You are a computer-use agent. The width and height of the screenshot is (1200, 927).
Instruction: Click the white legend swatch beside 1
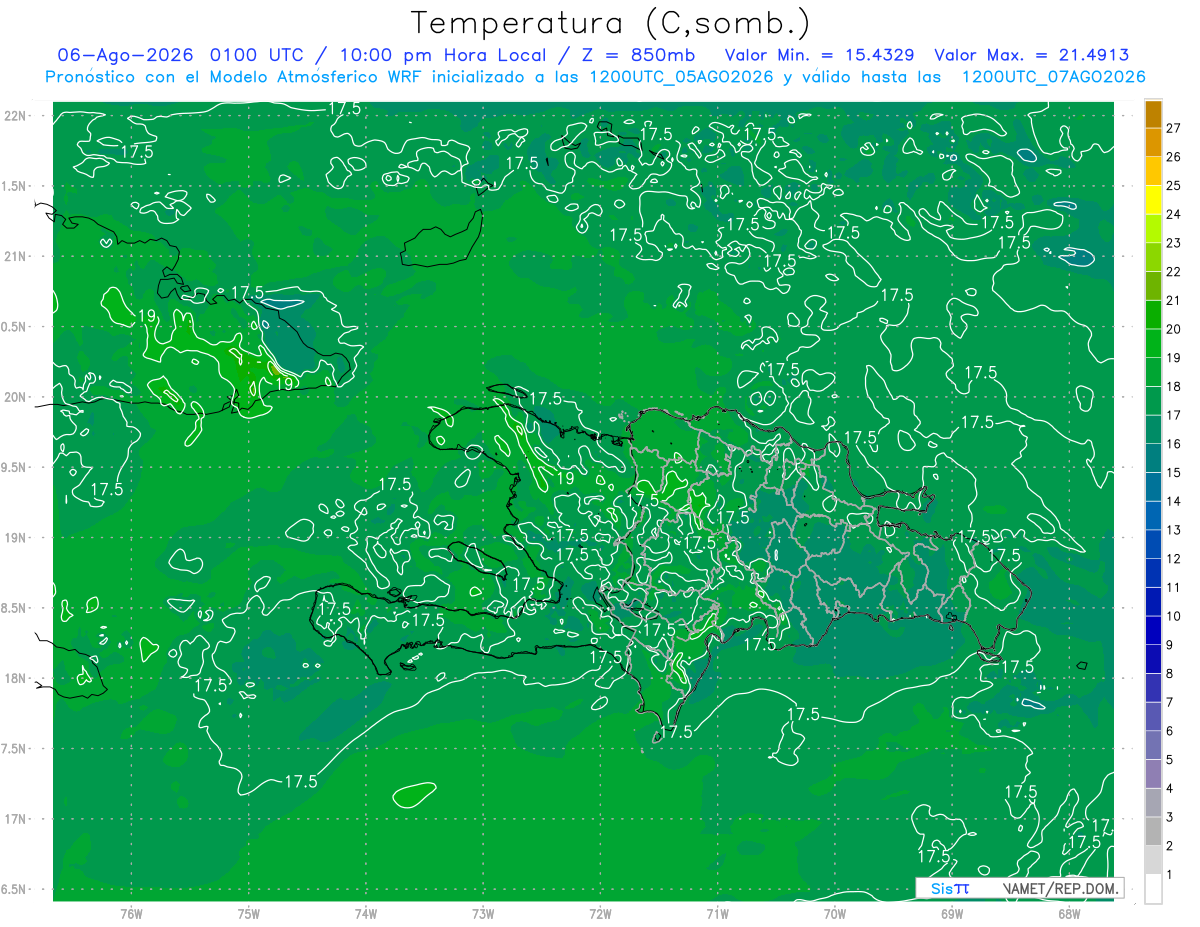click(x=1153, y=888)
